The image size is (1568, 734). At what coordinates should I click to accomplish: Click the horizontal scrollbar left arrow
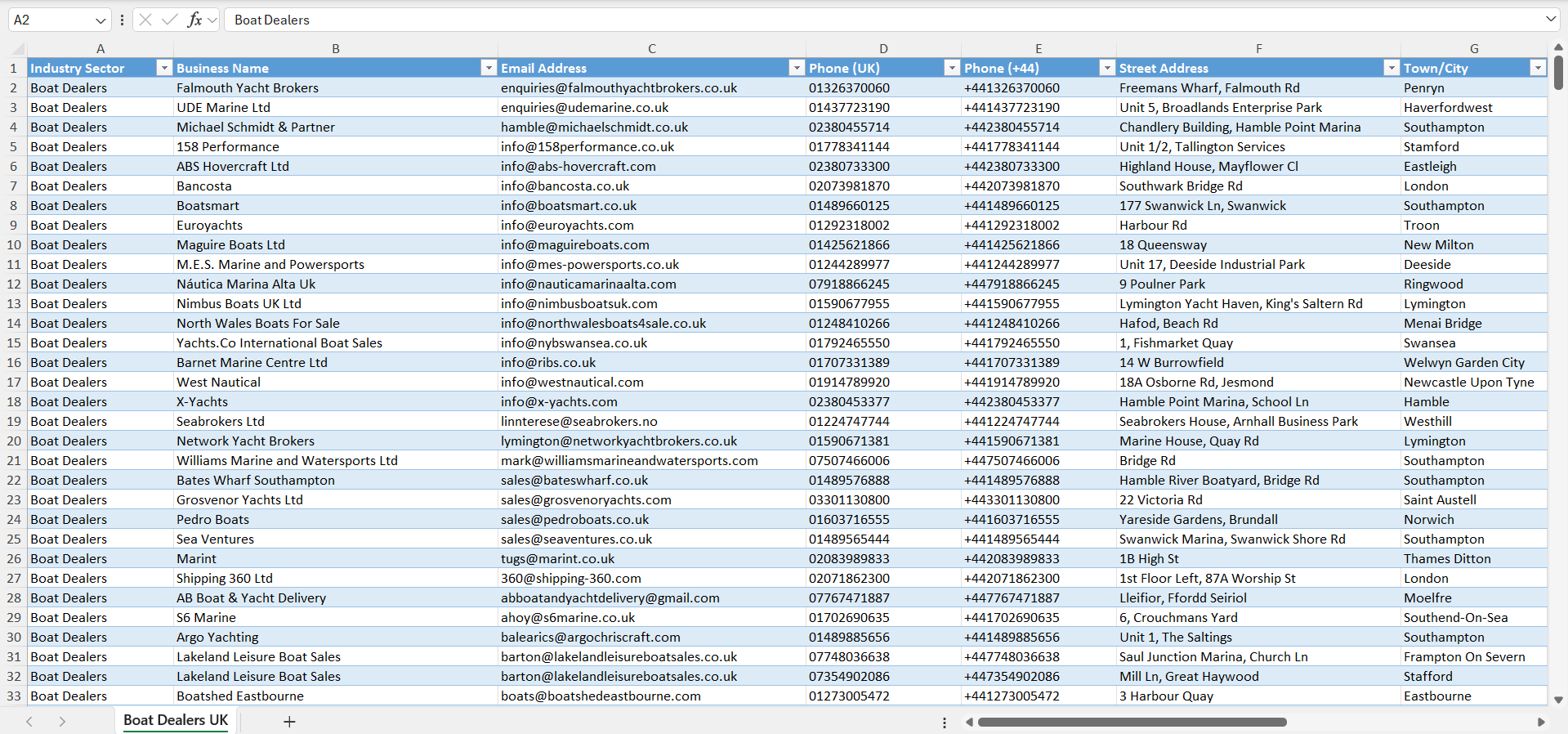[969, 722]
